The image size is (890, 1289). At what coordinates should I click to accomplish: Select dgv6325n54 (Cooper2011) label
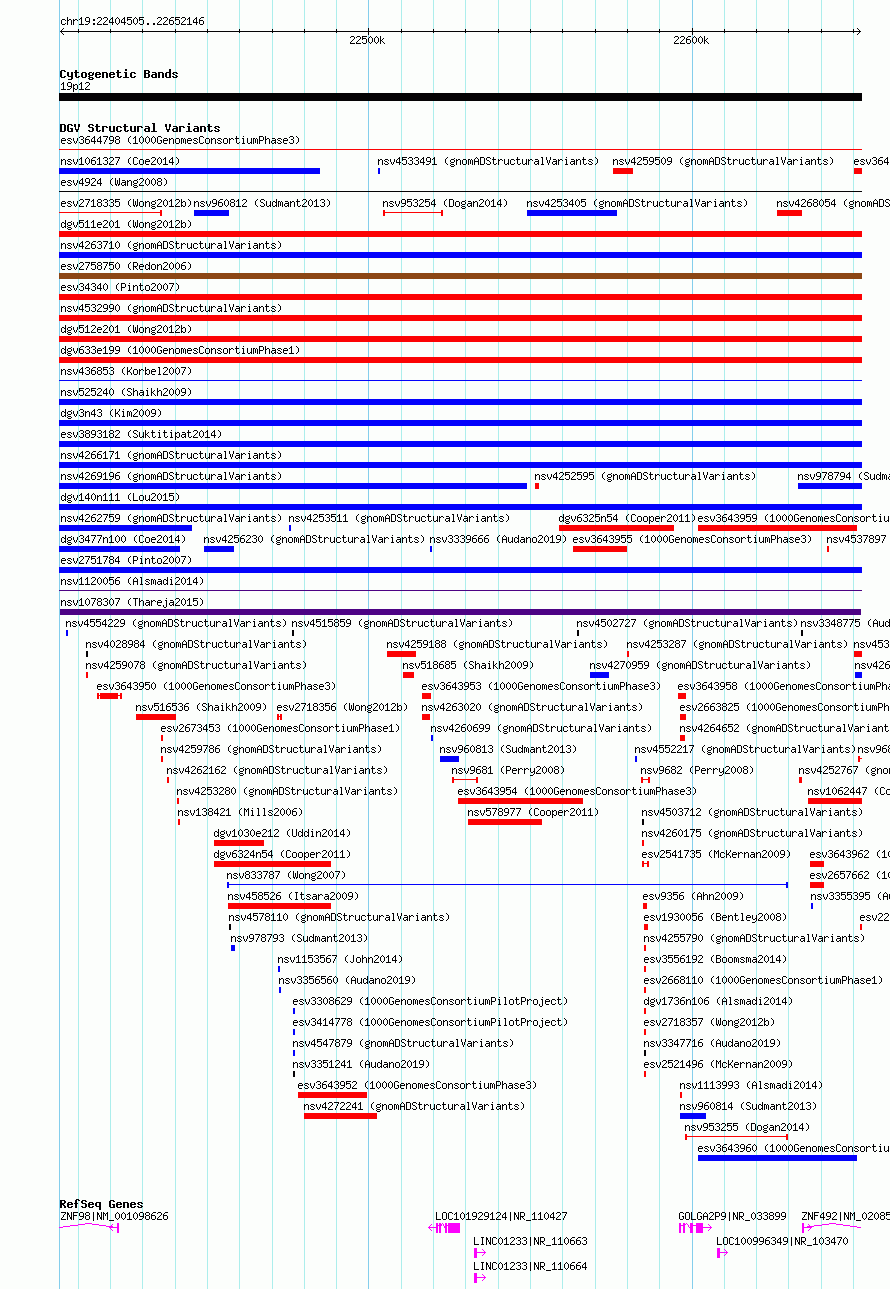[626, 518]
